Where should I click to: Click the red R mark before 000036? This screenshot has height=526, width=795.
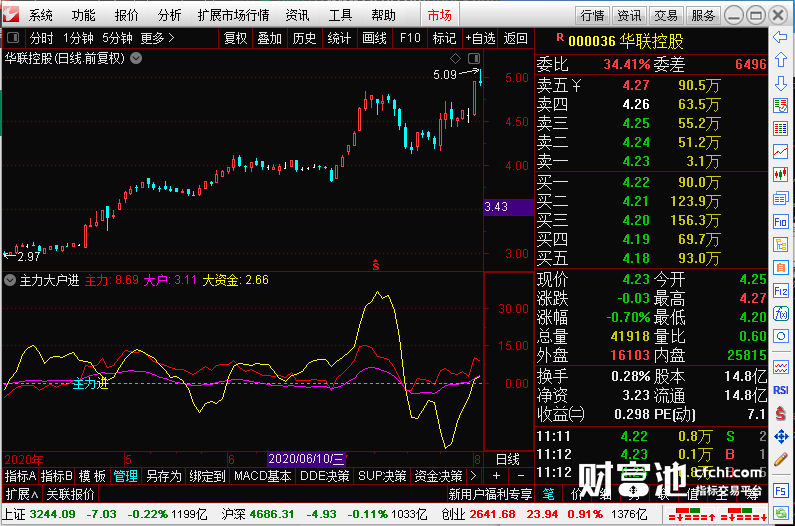[x=560, y=37]
